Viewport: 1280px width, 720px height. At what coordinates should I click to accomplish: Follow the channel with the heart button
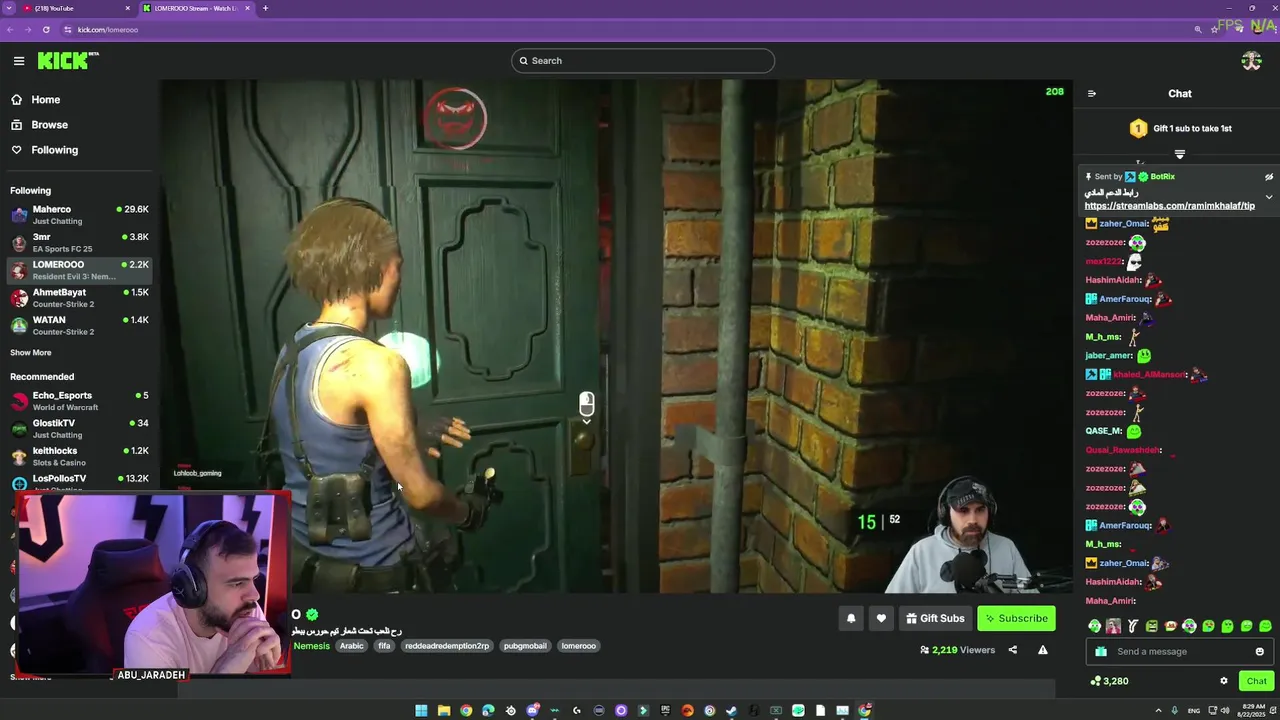tap(881, 619)
